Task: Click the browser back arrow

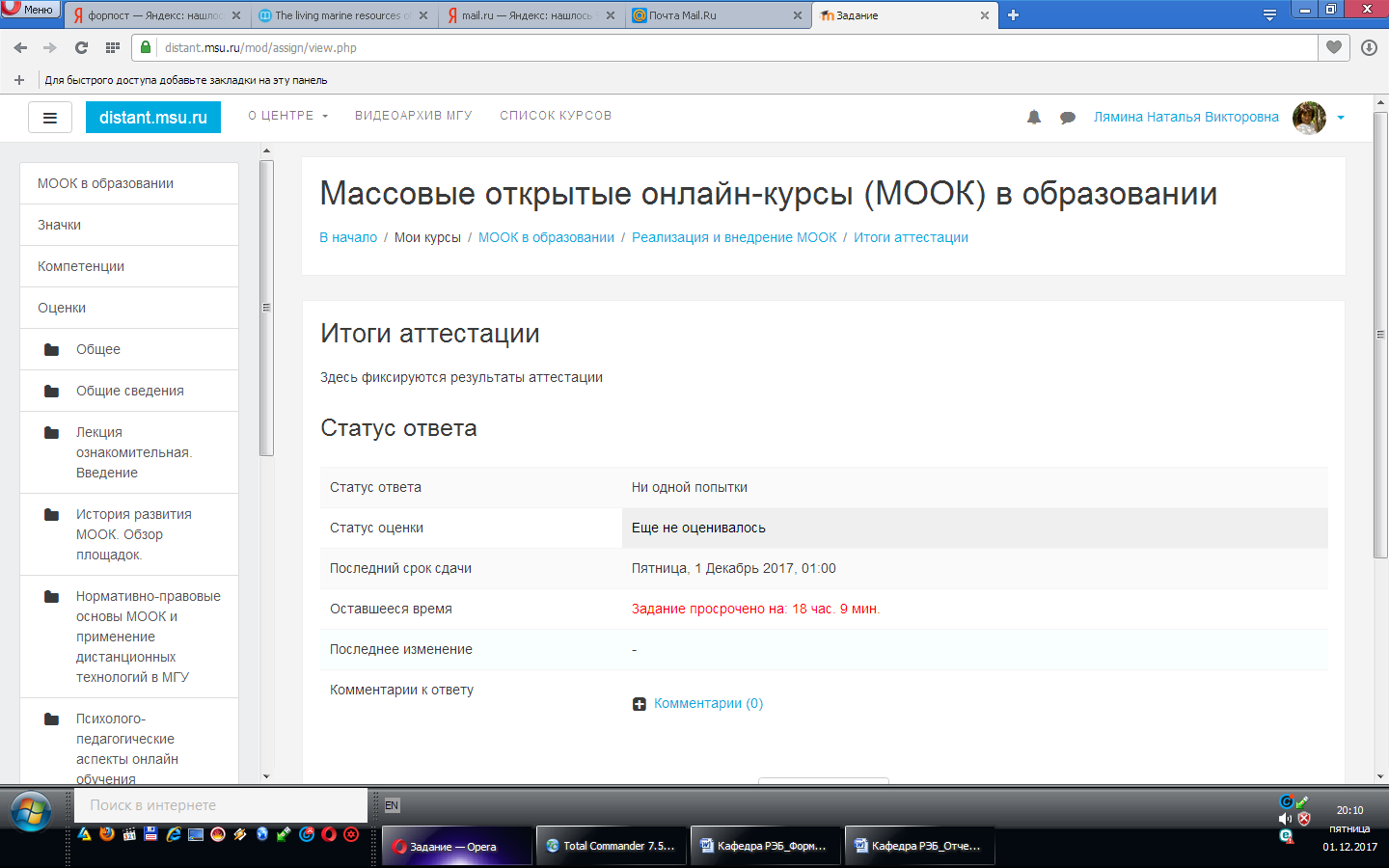Action: pos(20,47)
